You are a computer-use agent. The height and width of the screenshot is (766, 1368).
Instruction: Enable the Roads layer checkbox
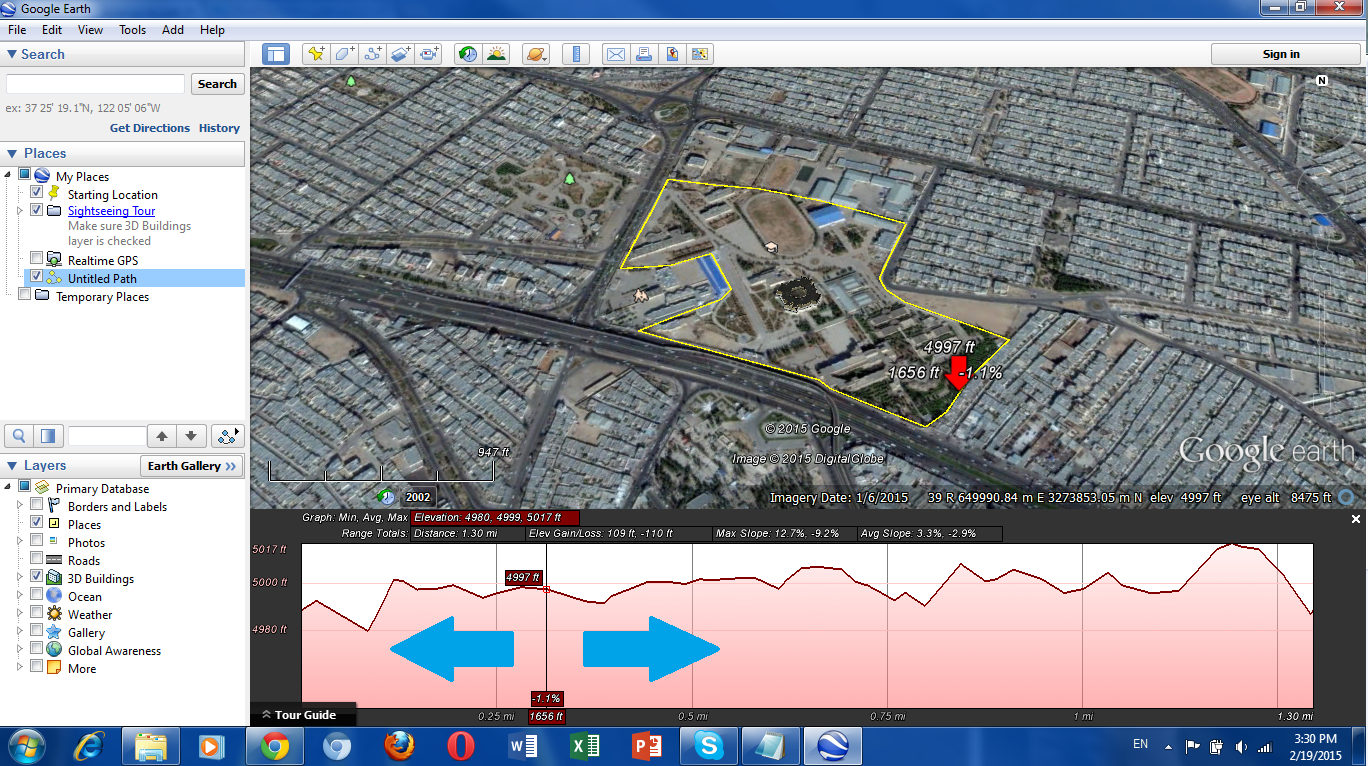click(x=37, y=559)
